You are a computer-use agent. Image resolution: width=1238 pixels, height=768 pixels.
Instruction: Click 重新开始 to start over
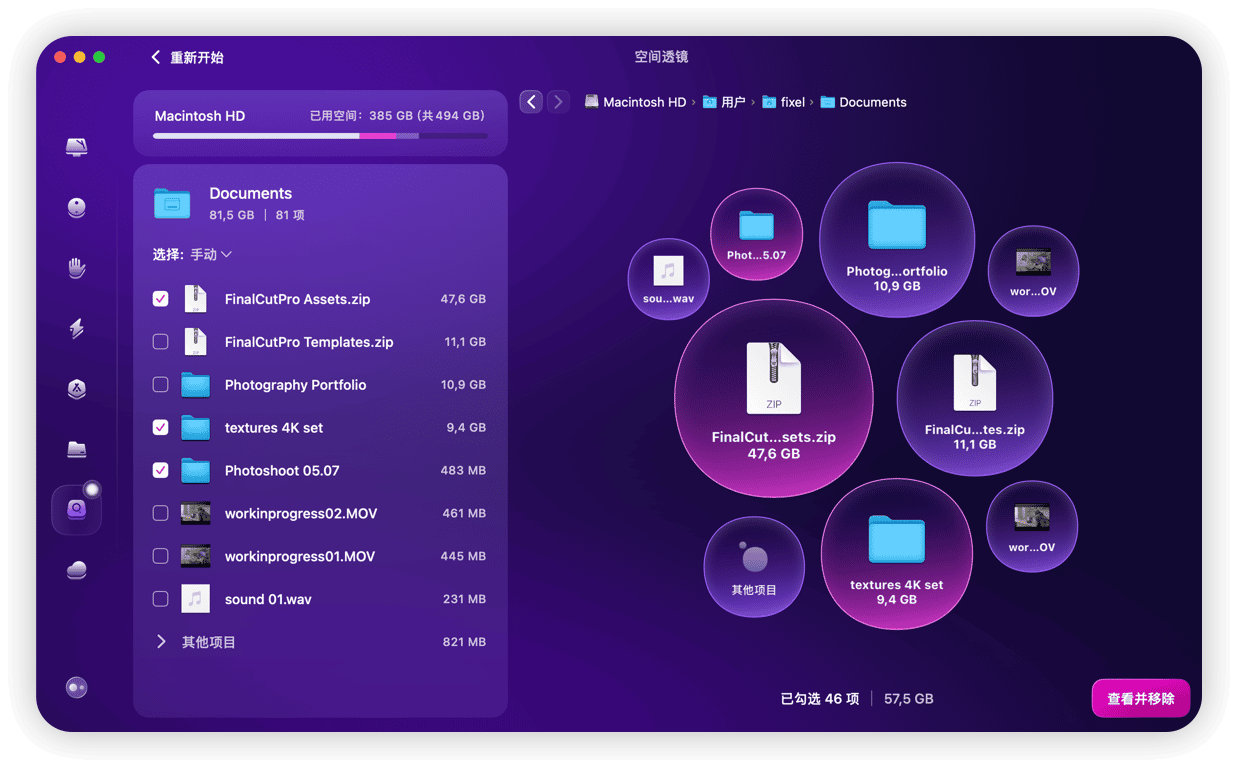point(187,58)
